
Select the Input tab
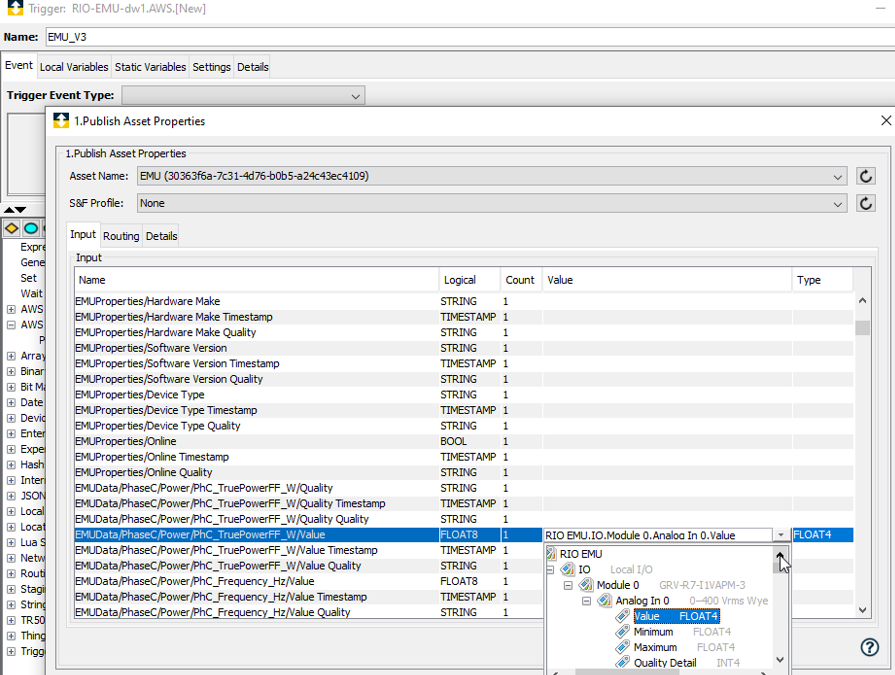pos(83,235)
